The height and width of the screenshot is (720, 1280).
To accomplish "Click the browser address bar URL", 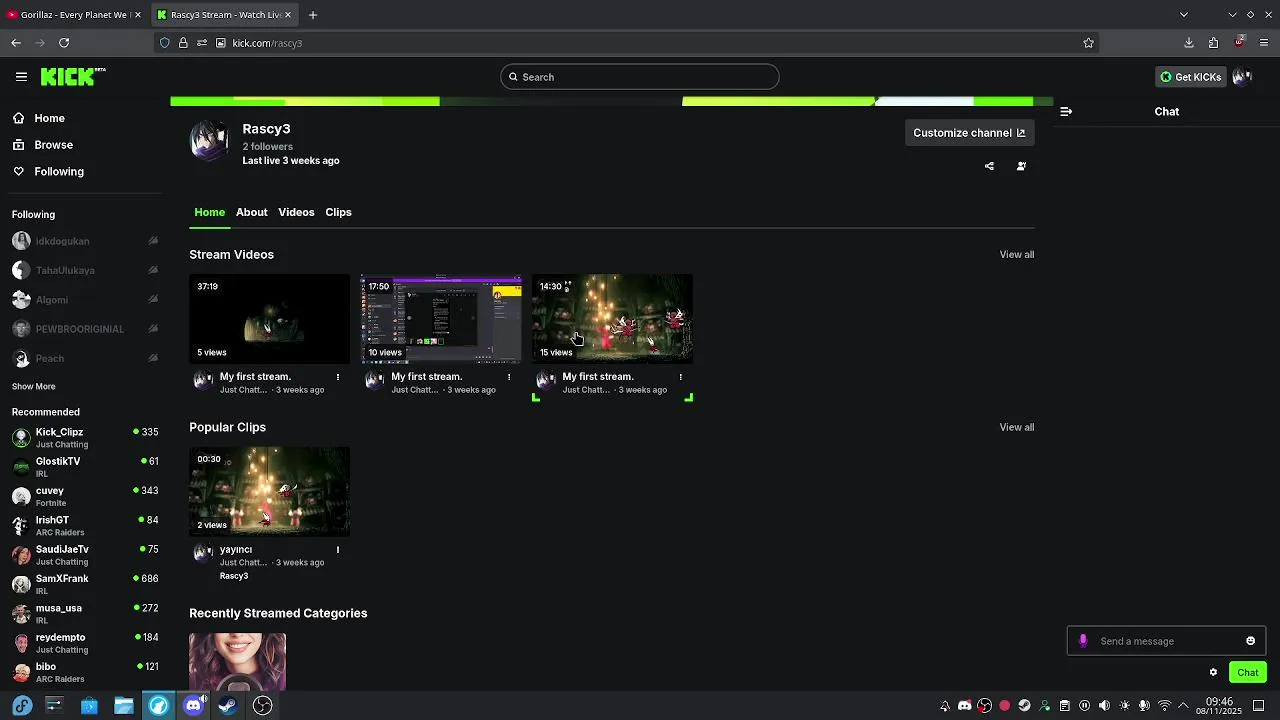I will point(267,43).
